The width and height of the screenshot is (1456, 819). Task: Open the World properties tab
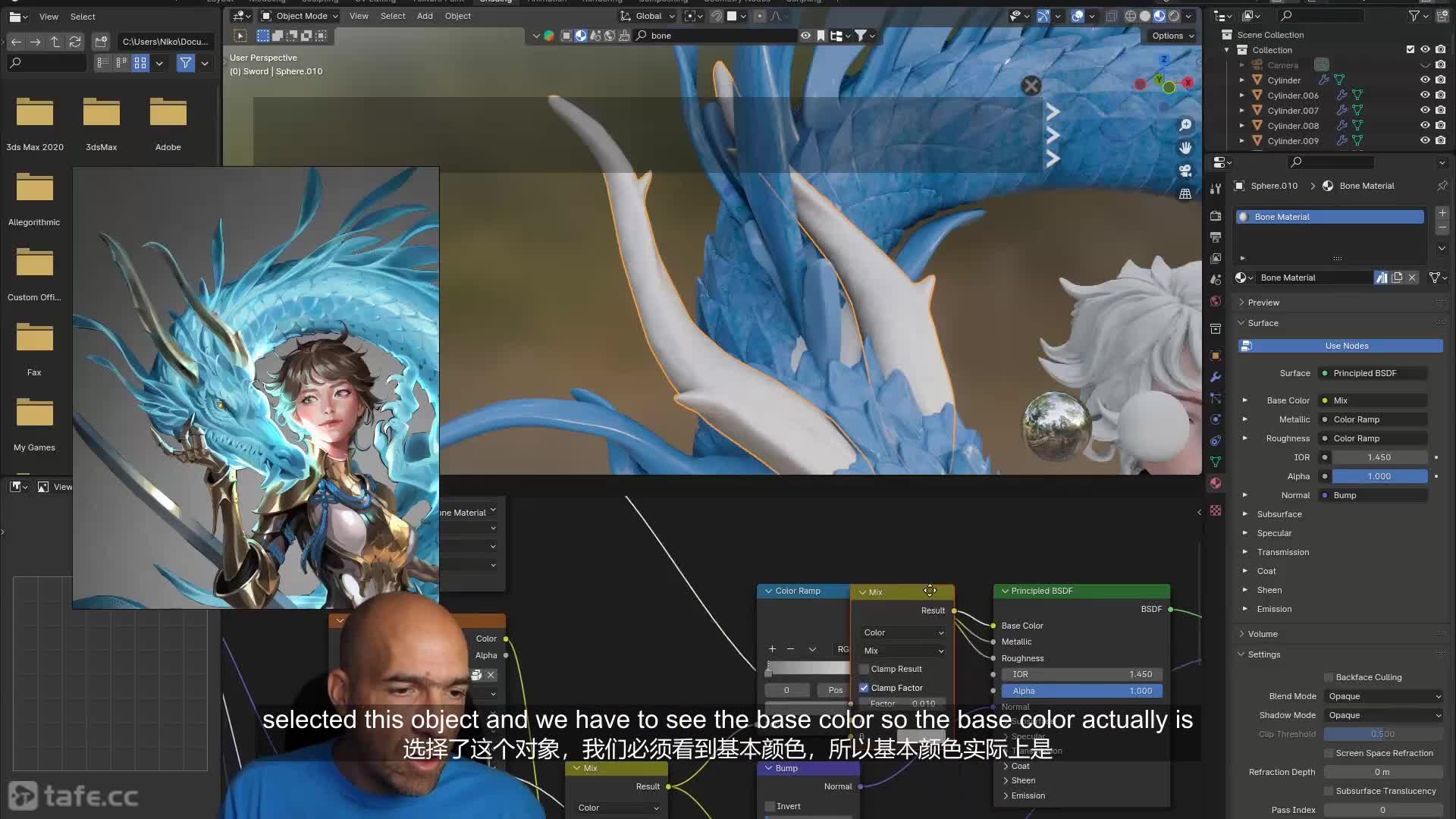pyautogui.click(x=1216, y=301)
